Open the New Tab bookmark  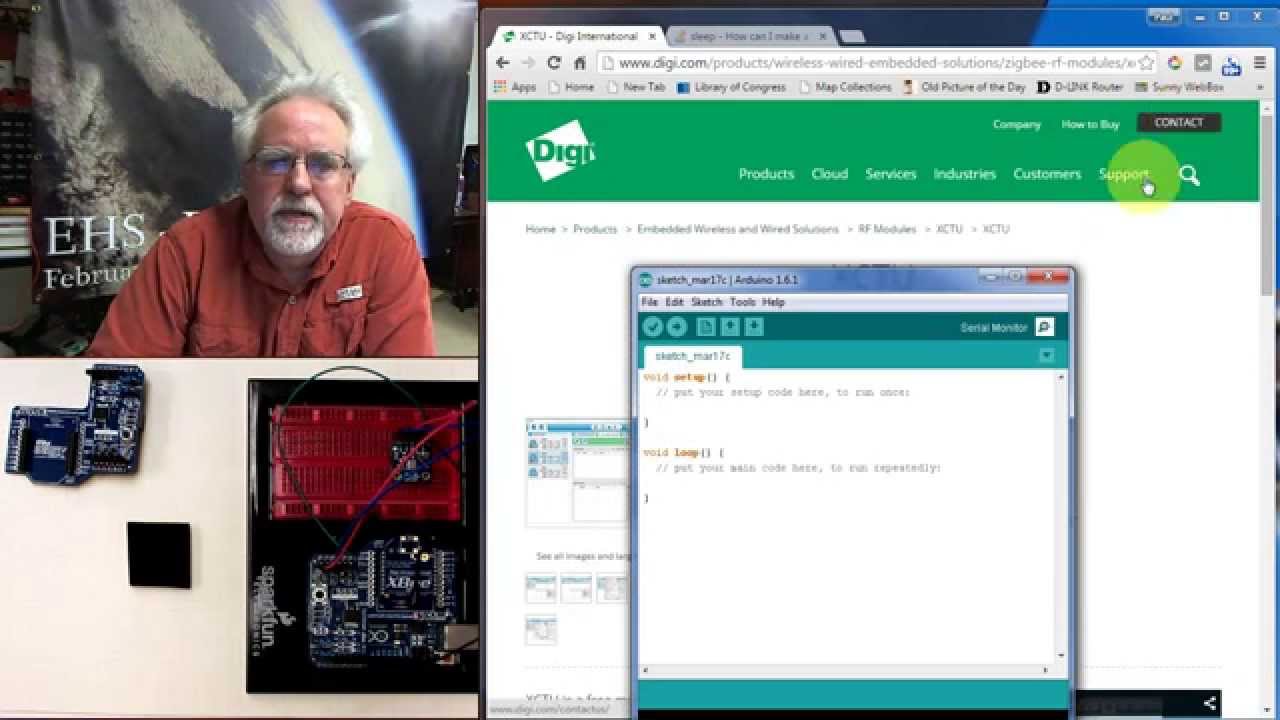pos(635,87)
